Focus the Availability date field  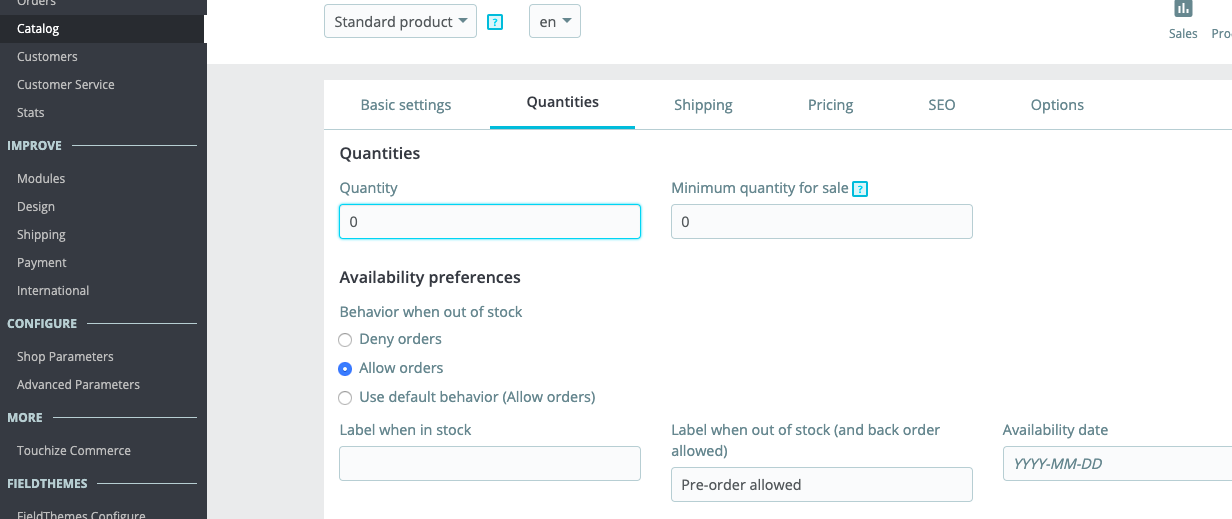click(1117, 463)
